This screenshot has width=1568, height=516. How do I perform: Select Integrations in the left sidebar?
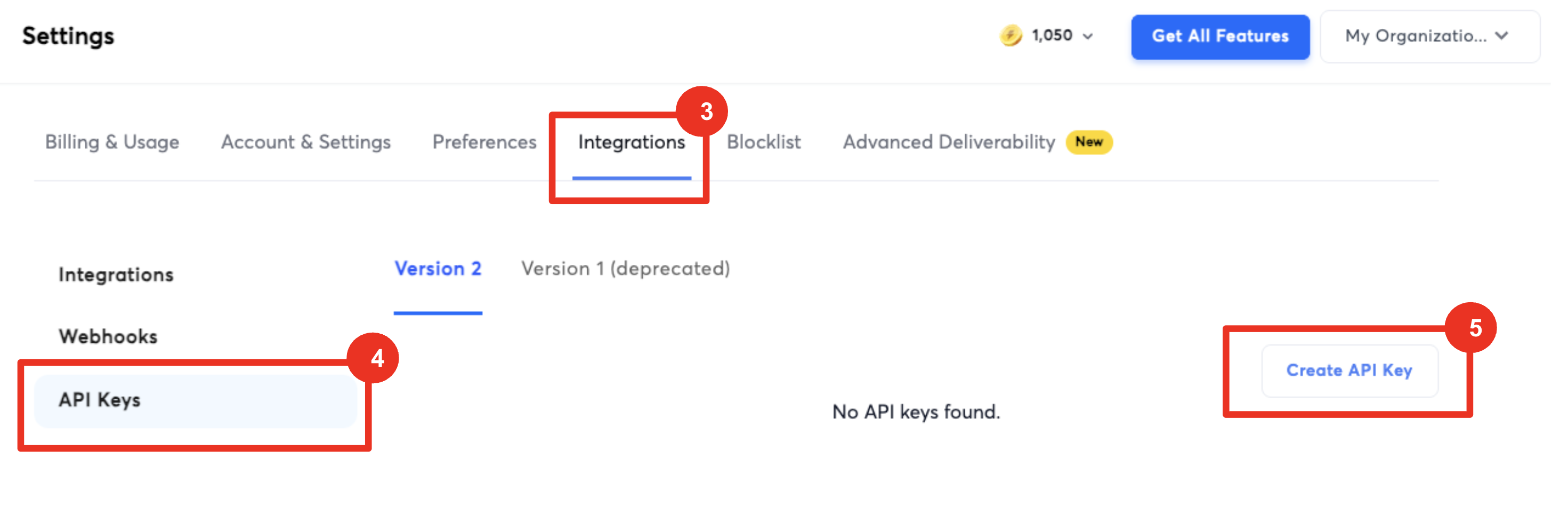(x=116, y=275)
